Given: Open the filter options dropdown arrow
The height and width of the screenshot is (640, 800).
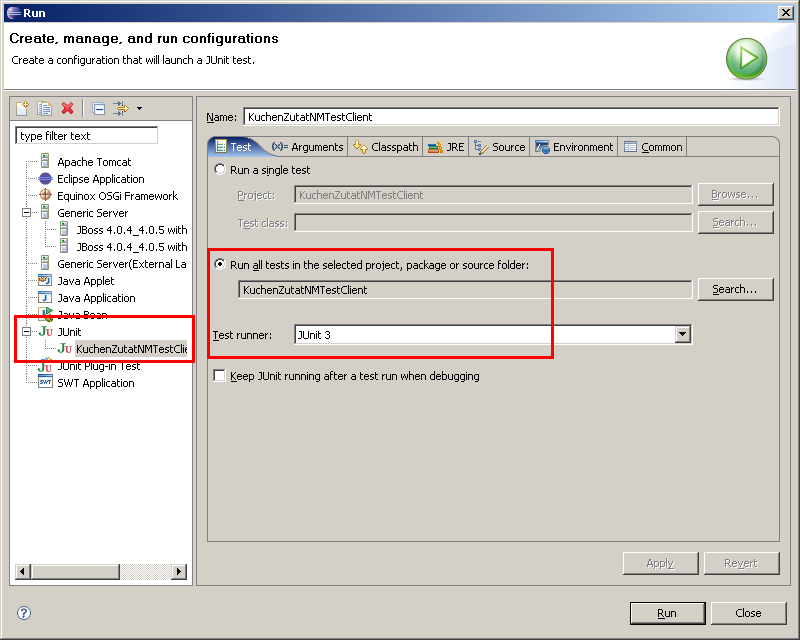Looking at the screenshot, I should [x=139, y=108].
